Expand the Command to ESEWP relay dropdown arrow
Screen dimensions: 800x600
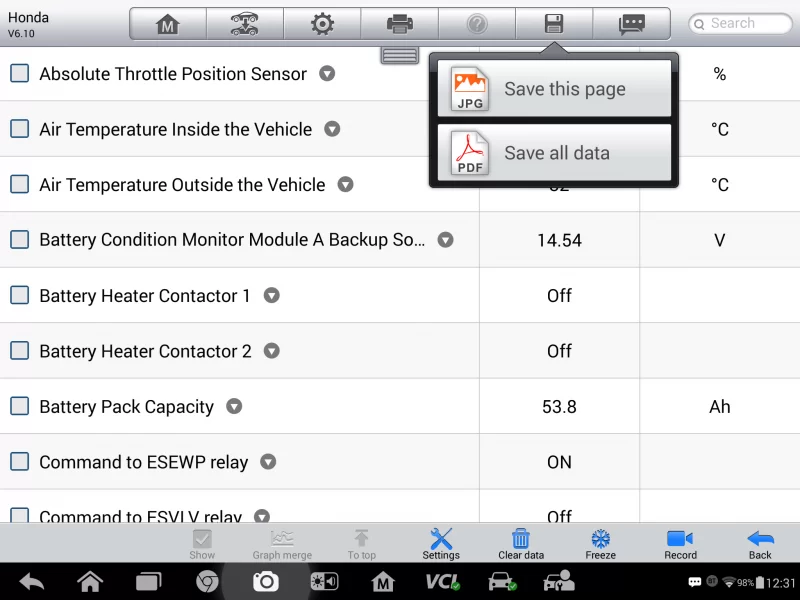tap(268, 462)
